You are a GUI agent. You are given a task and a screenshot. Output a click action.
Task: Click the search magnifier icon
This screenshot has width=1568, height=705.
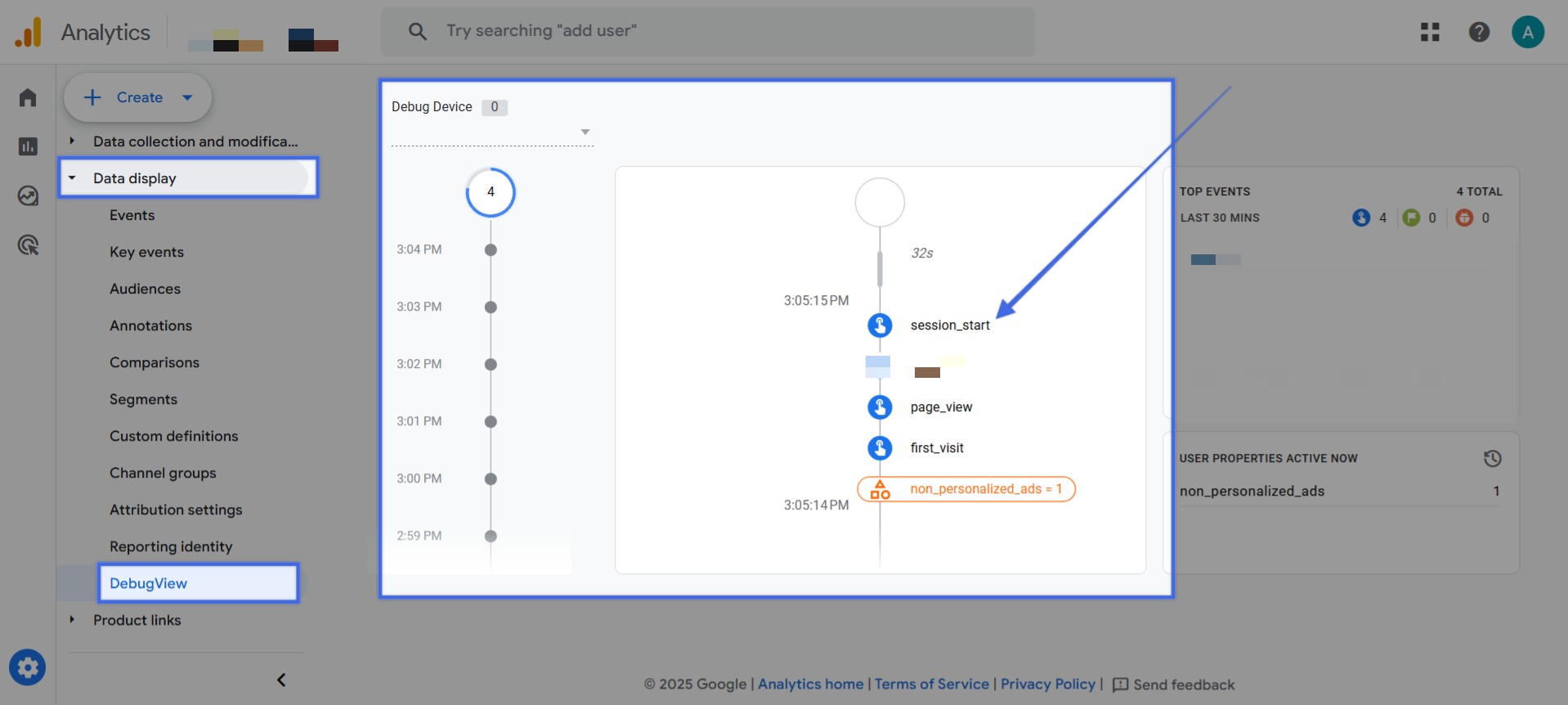[417, 32]
